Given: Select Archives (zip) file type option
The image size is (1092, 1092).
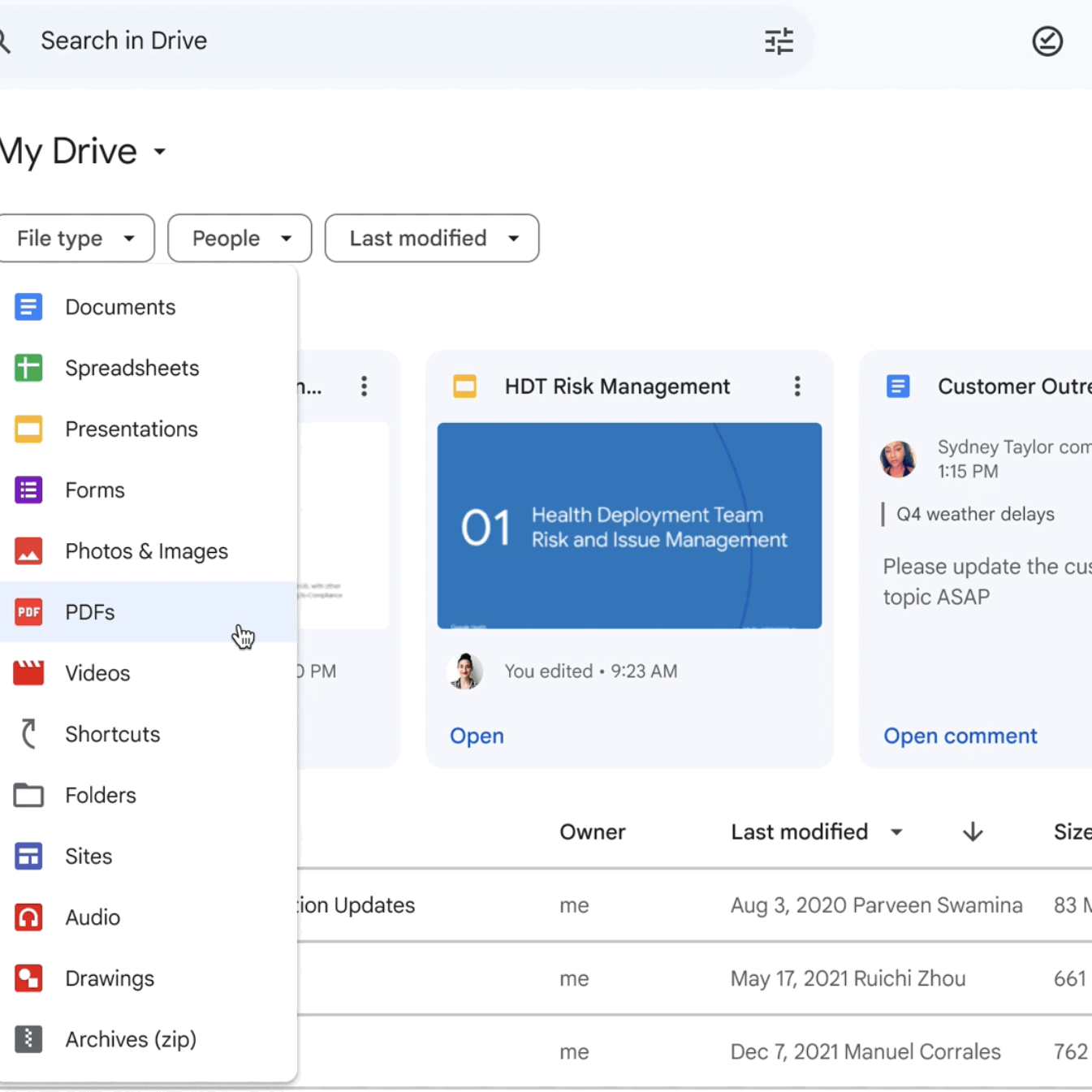Looking at the screenshot, I should tap(131, 1039).
